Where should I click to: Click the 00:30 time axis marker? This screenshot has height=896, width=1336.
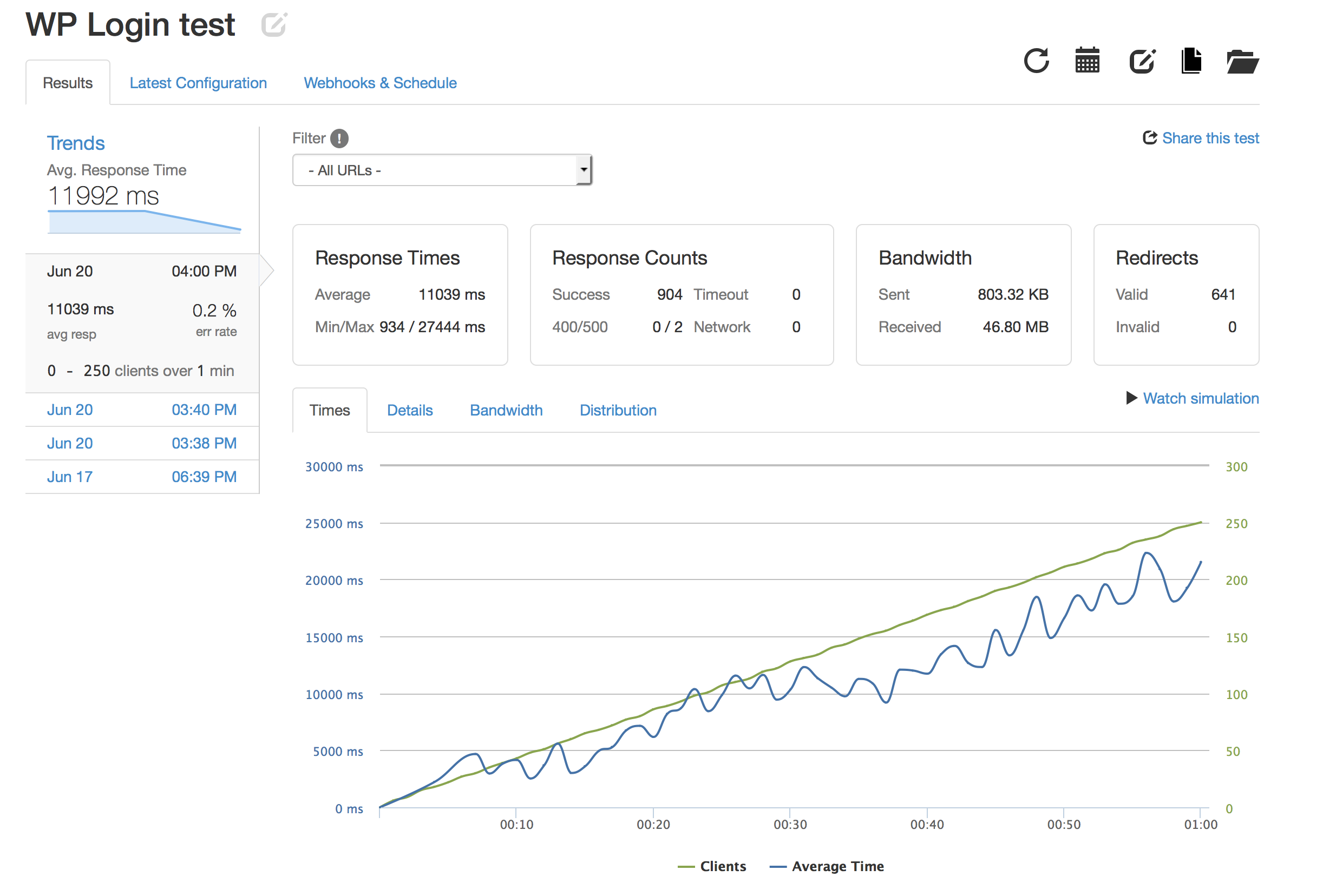click(x=790, y=825)
